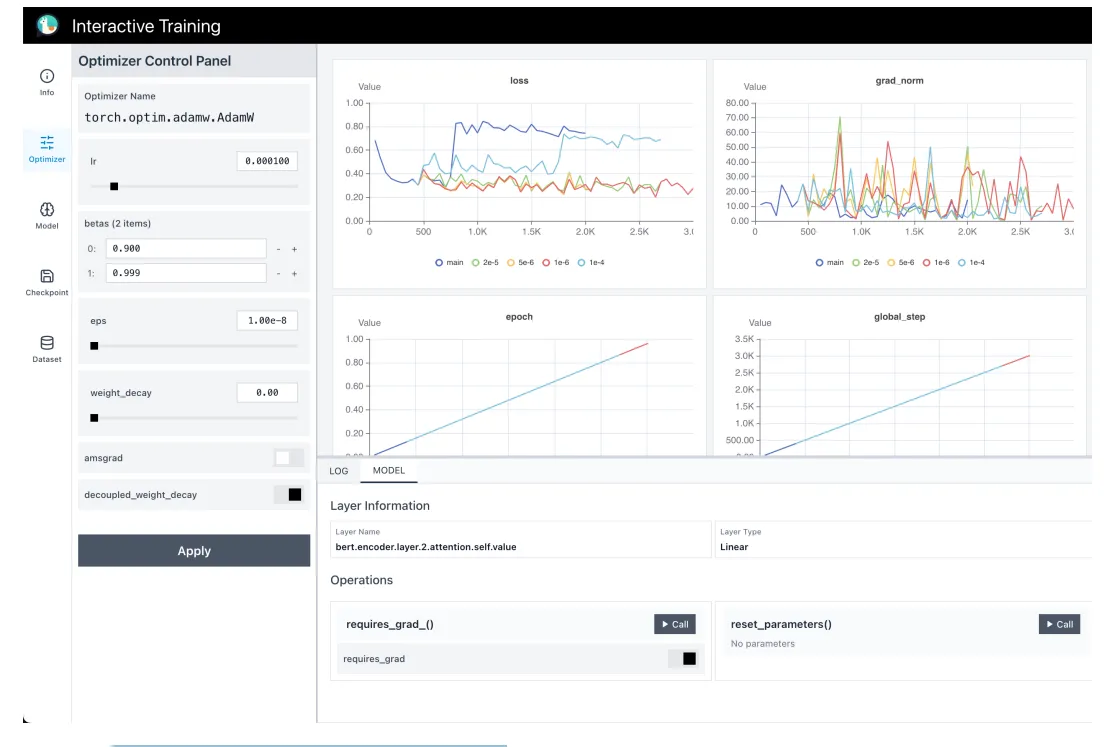This screenshot has height=747, width=1112.
Task: Switch to the MODEL tab
Action: (388, 470)
